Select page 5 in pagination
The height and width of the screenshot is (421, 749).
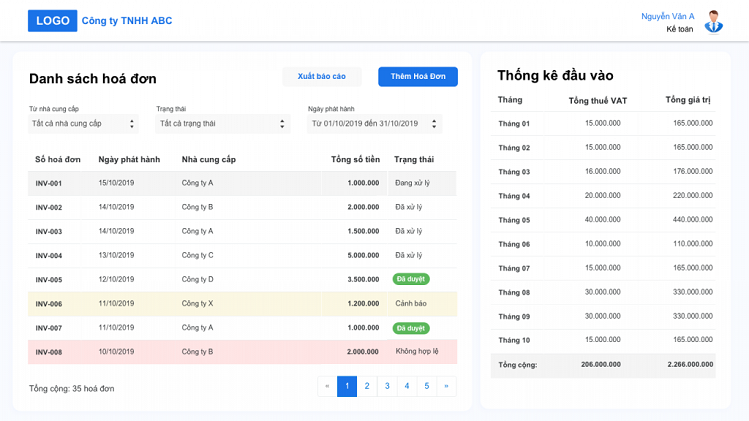click(426, 386)
